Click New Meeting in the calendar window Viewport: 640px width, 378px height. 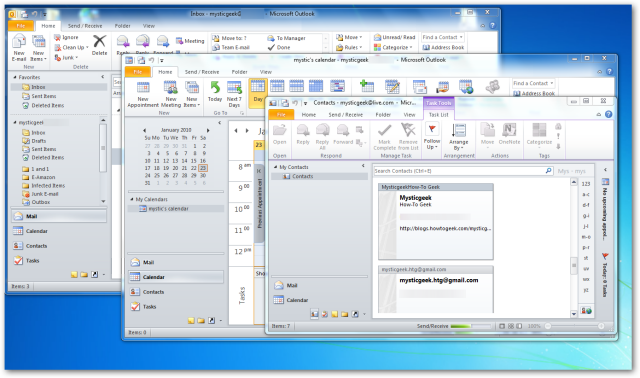(x=171, y=94)
